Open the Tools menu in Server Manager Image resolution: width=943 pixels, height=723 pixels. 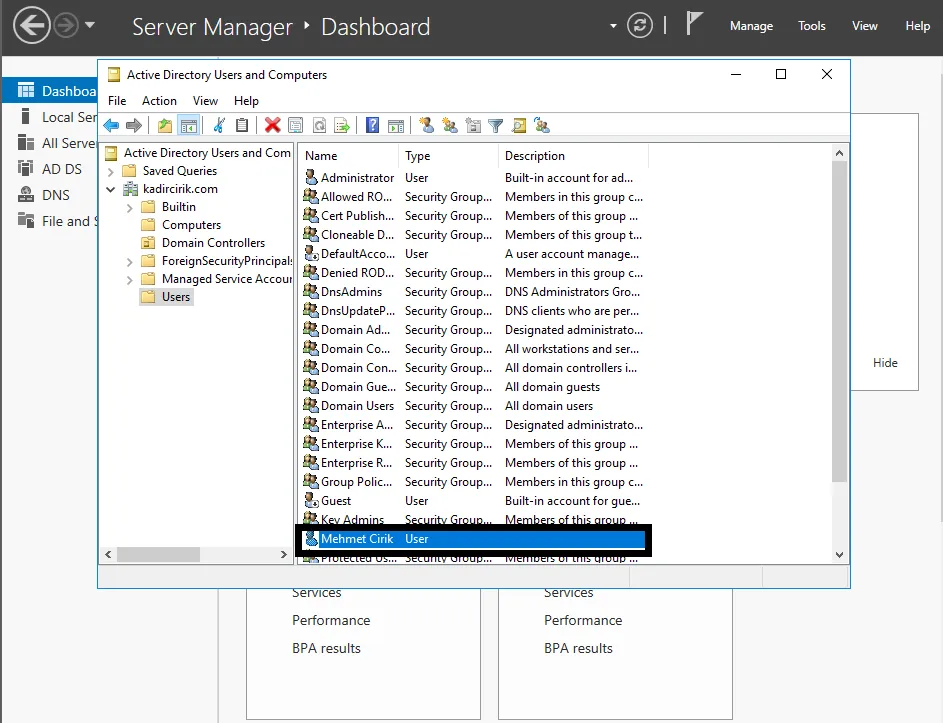811,26
